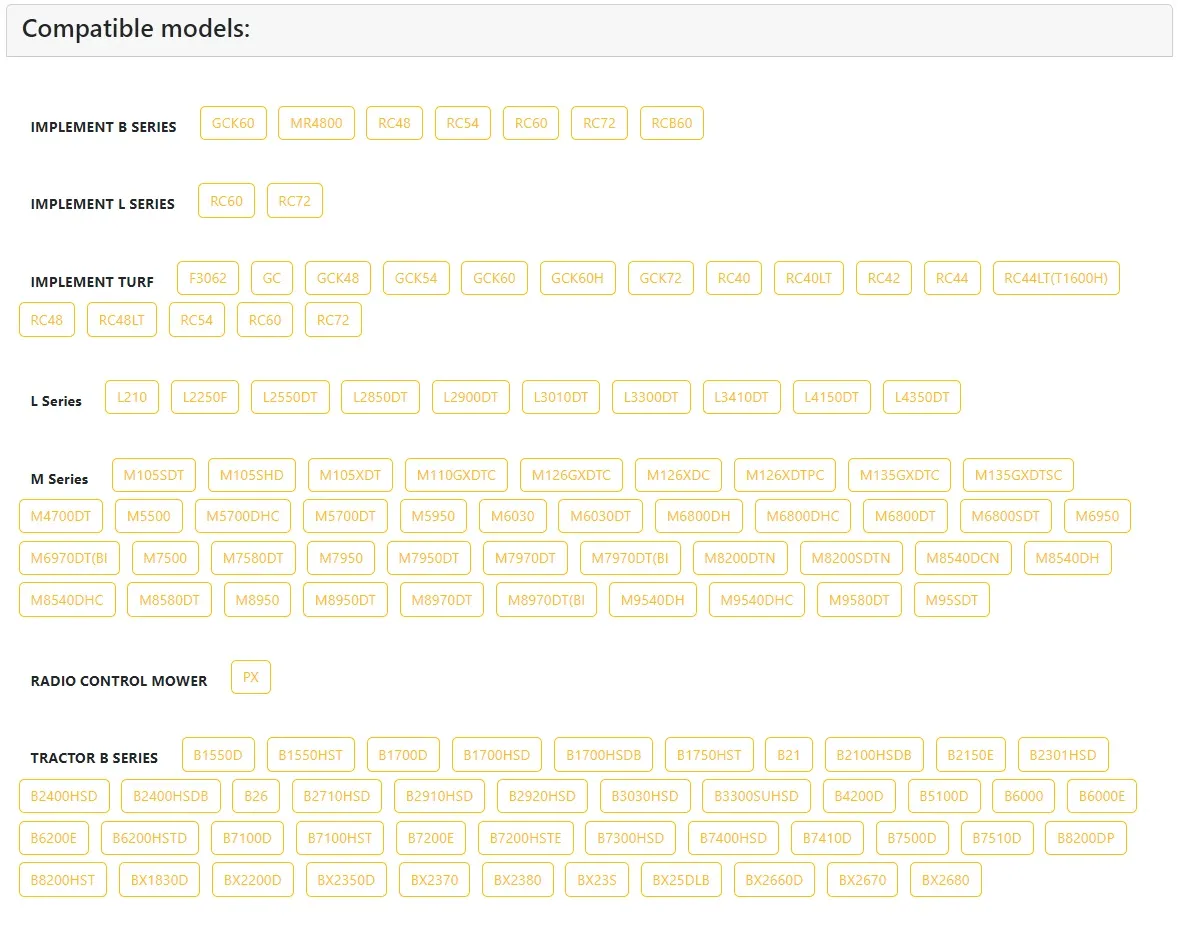Click the B26 model tag

click(256, 796)
